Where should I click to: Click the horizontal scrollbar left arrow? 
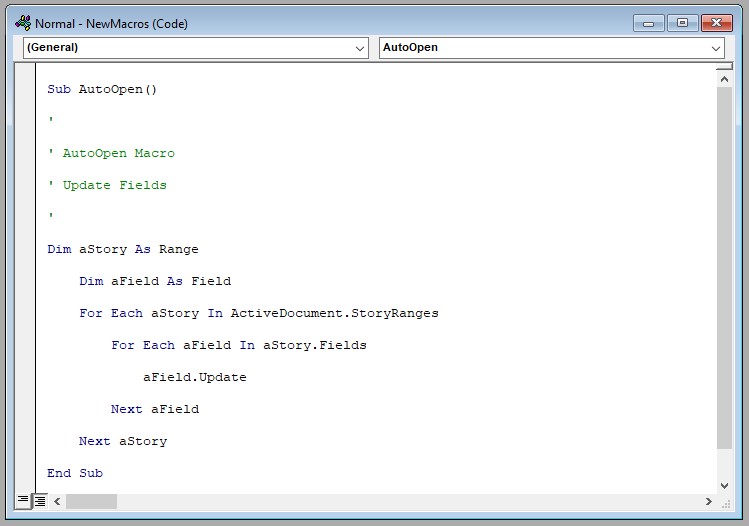(57, 501)
